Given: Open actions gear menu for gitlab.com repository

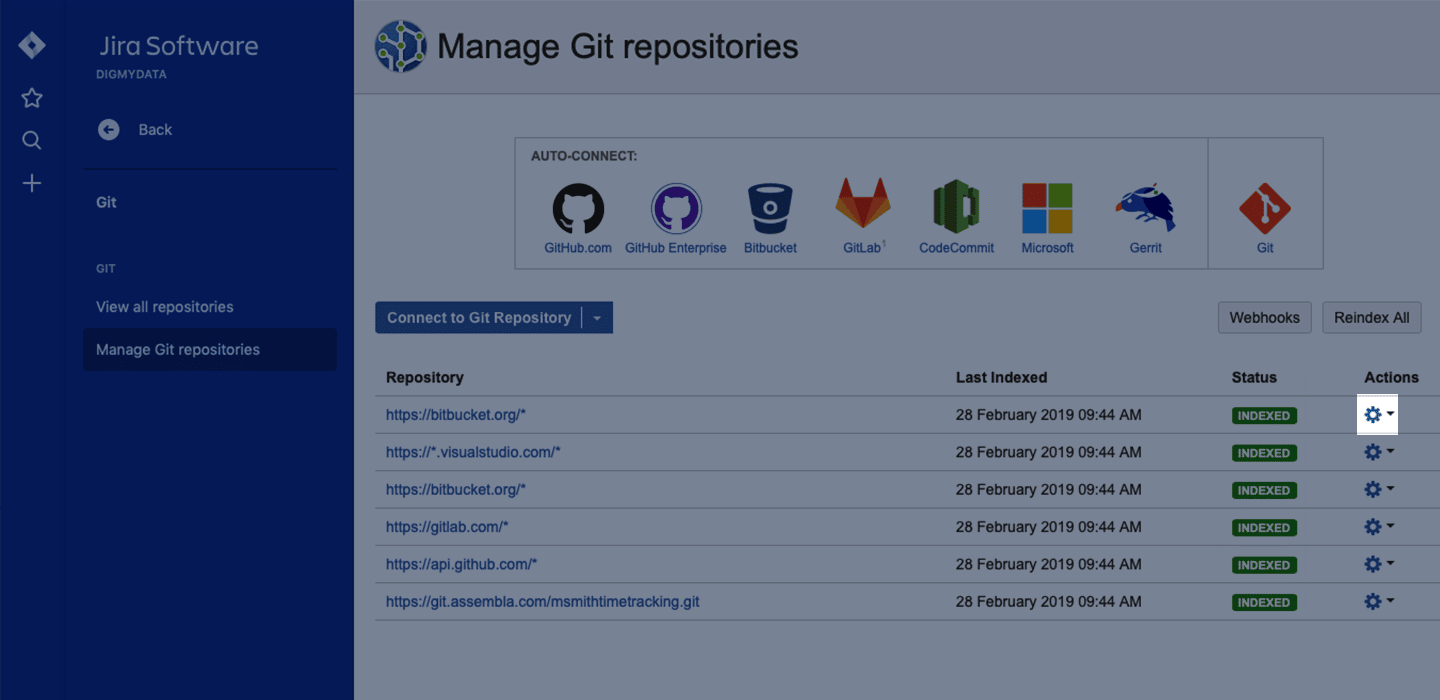Looking at the screenshot, I should coord(1377,527).
